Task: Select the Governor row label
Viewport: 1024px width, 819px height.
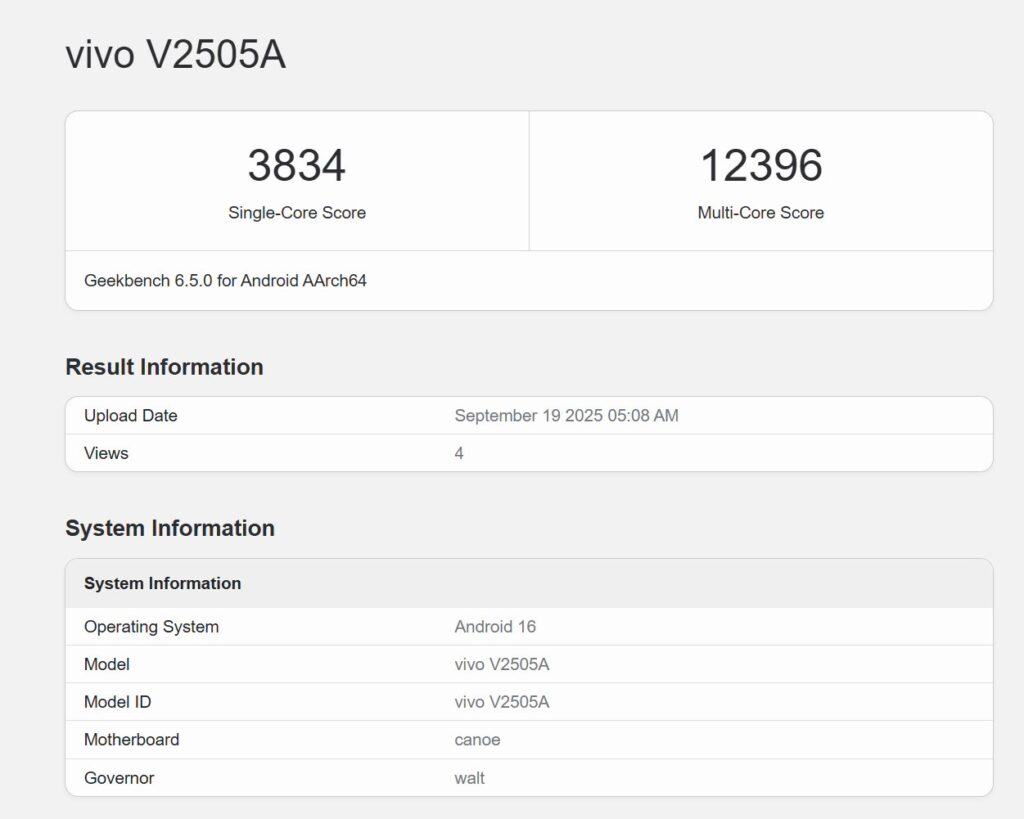Action: (119, 778)
